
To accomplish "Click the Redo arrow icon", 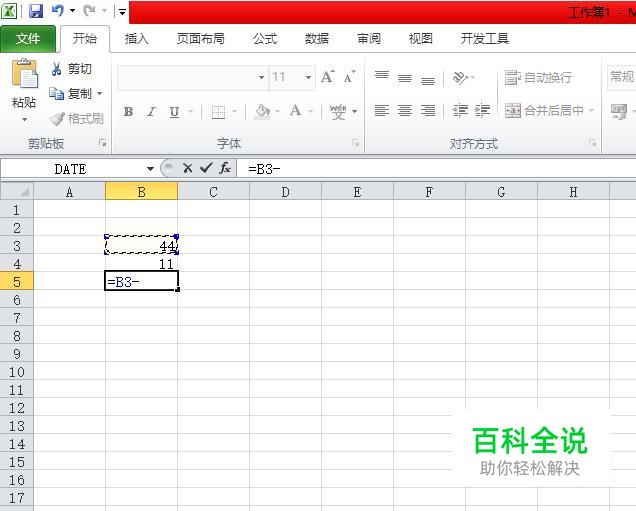I will [x=89, y=11].
